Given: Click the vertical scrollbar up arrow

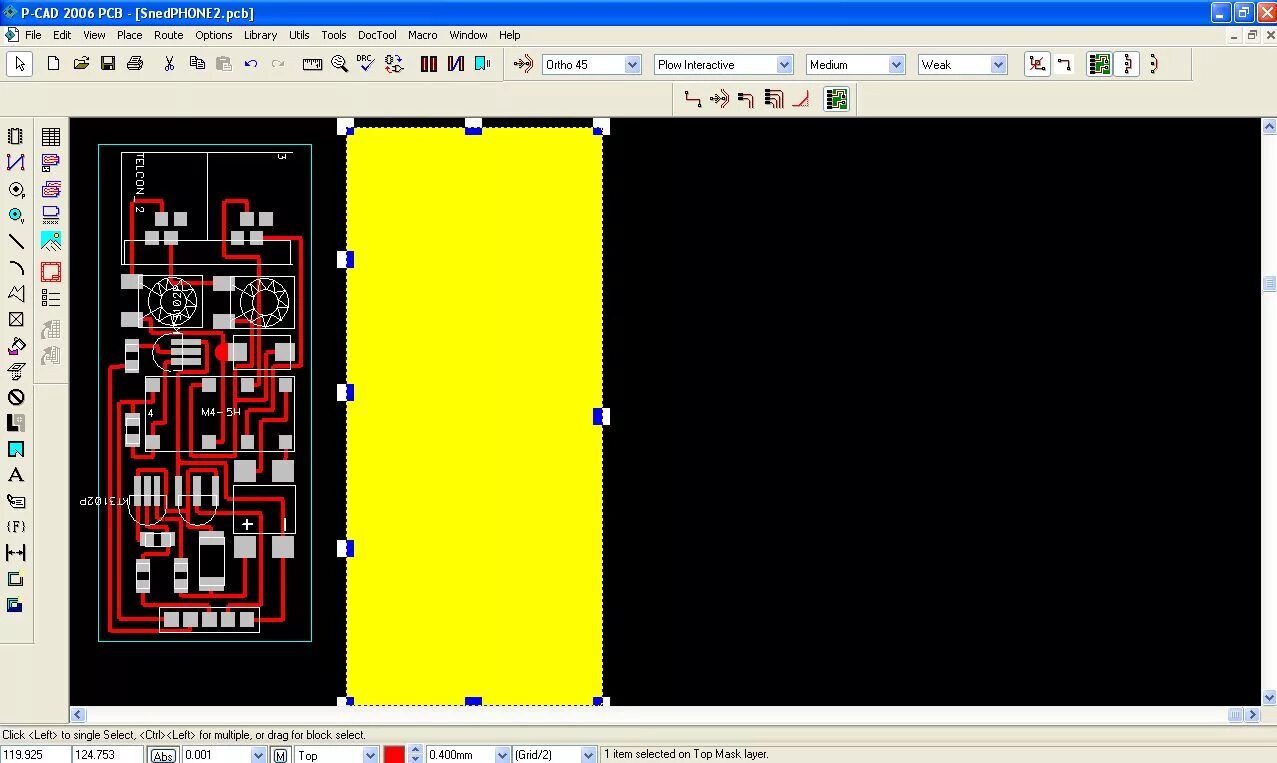Looking at the screenshot, I should click(x=1269, y=126).
